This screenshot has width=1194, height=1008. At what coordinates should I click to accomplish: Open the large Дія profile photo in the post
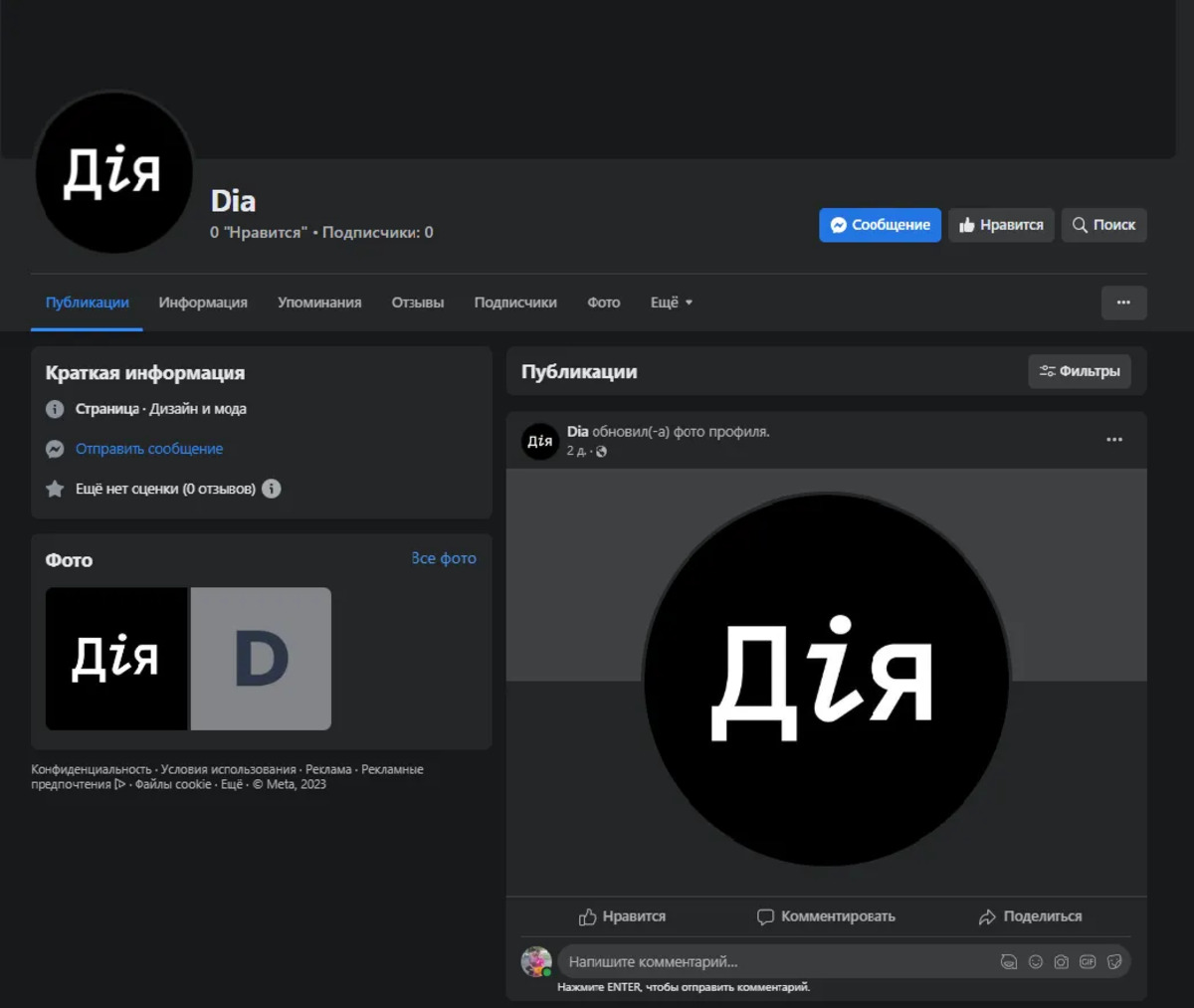click(826, 682)
